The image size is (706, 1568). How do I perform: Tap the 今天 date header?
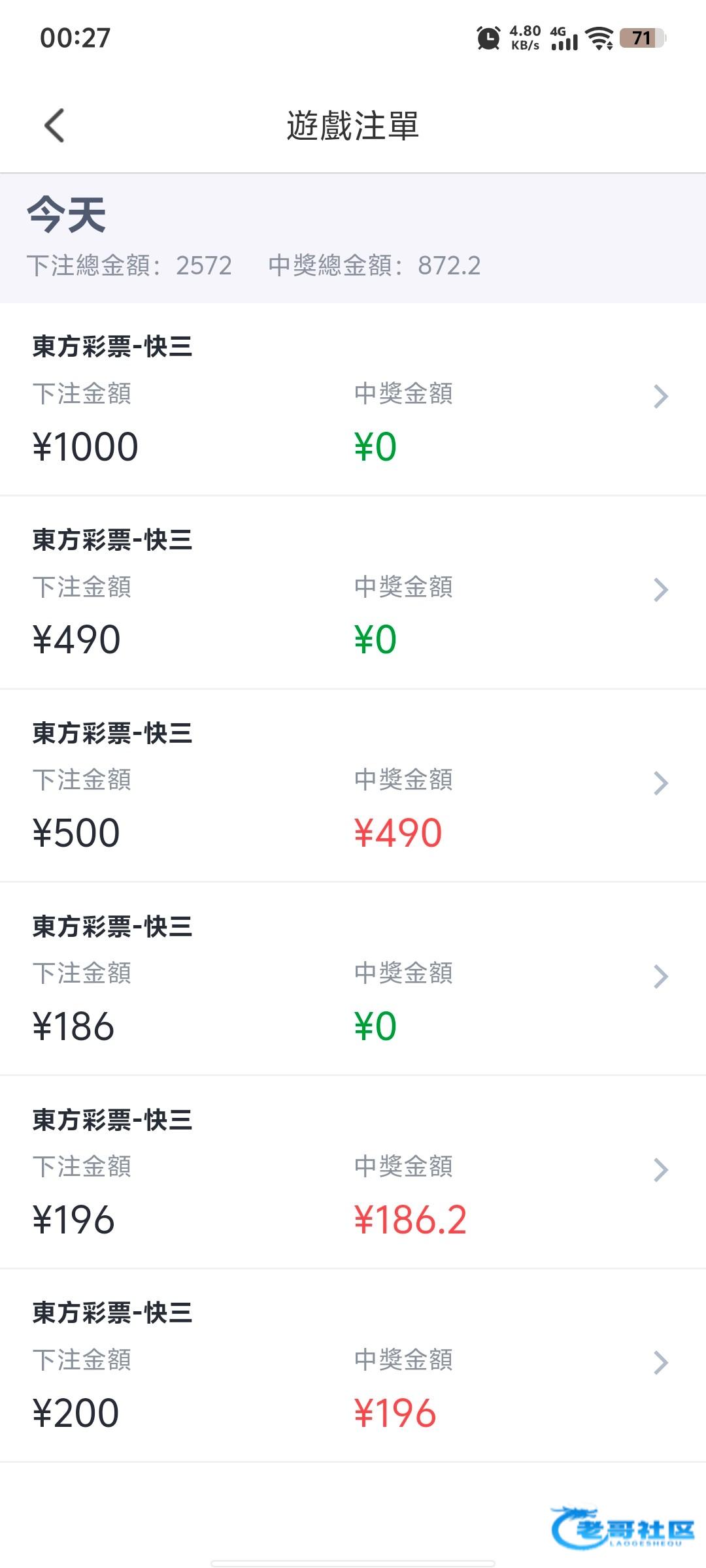click(67, 214)
